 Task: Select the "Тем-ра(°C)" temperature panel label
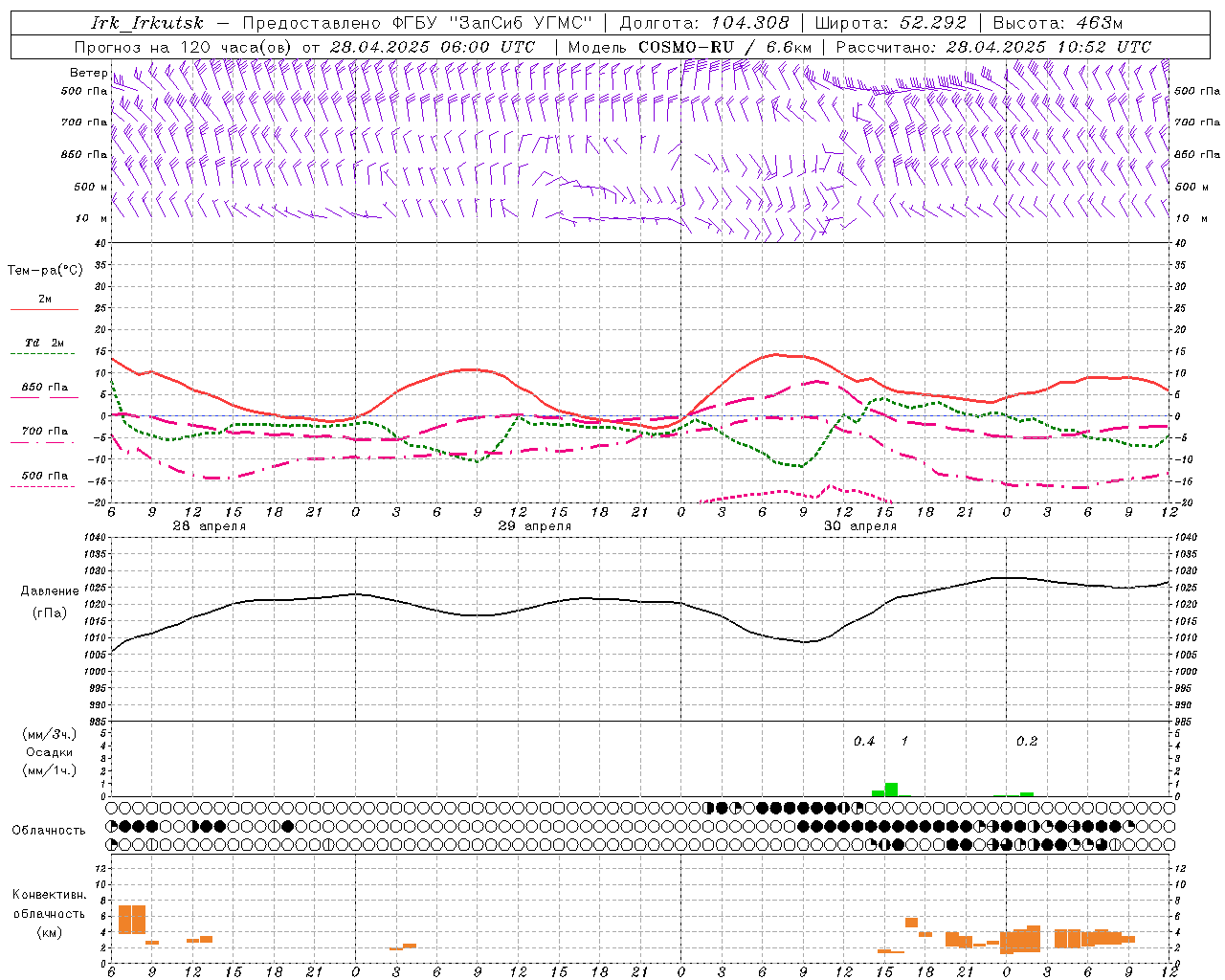click(45, 271)
